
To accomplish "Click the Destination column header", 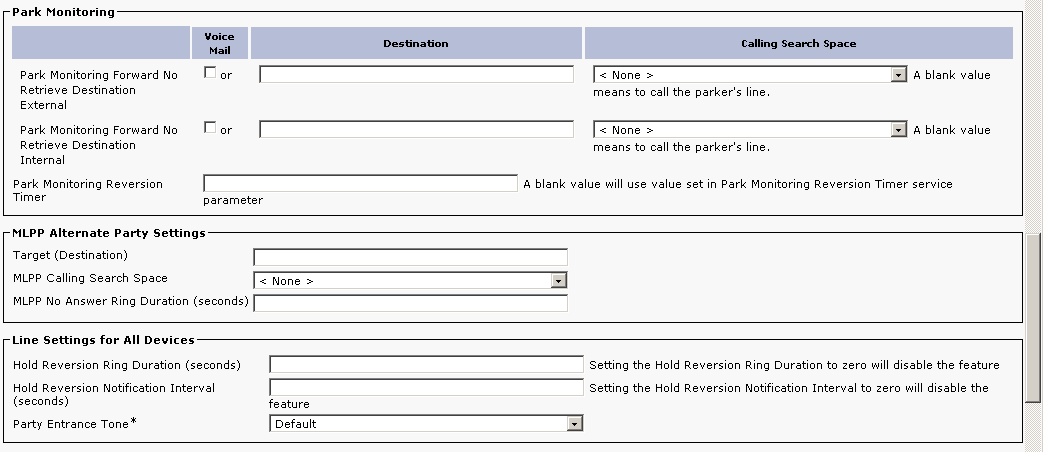I will pyautogui.click(x=416, y=43).
